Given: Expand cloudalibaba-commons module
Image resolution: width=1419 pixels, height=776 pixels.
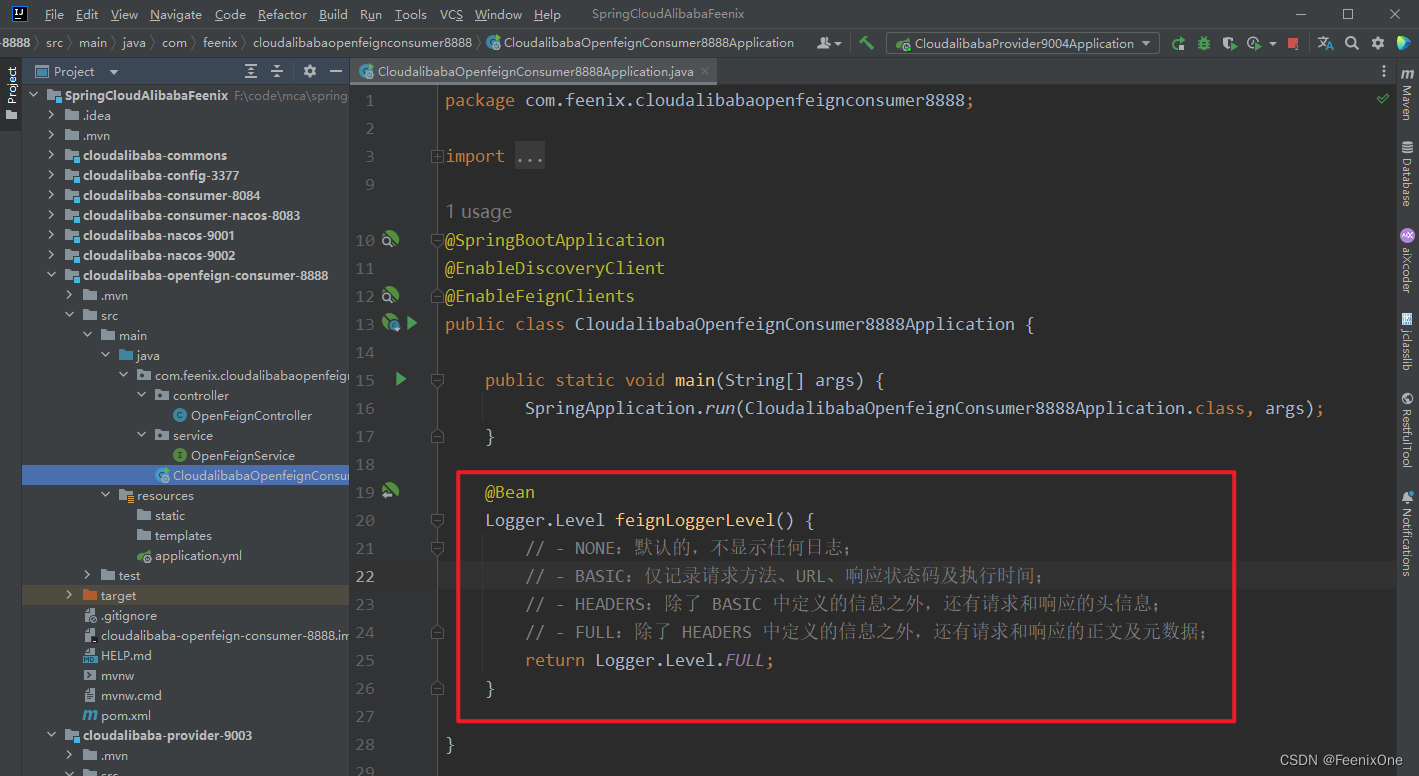Looking at the screenshot, I should [x=52, y=155].
